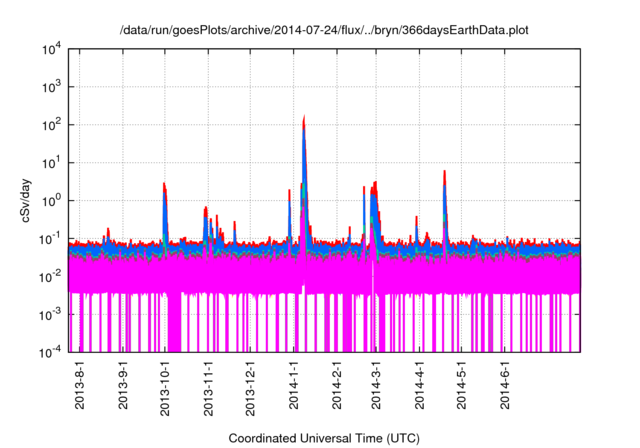This screenshot has width=640, height=448.
Task: Select the 2014-4-1 date tick label
Action: tap(419, 384)
